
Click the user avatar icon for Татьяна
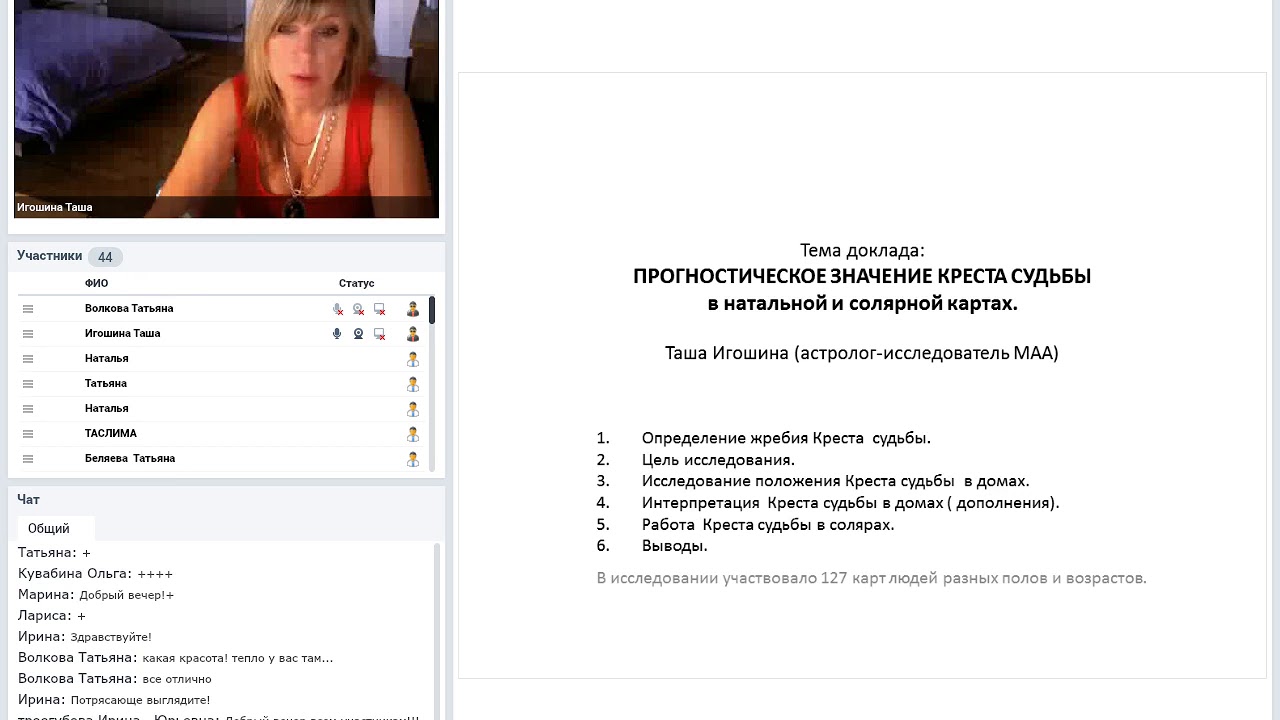[x=413, y=384]
